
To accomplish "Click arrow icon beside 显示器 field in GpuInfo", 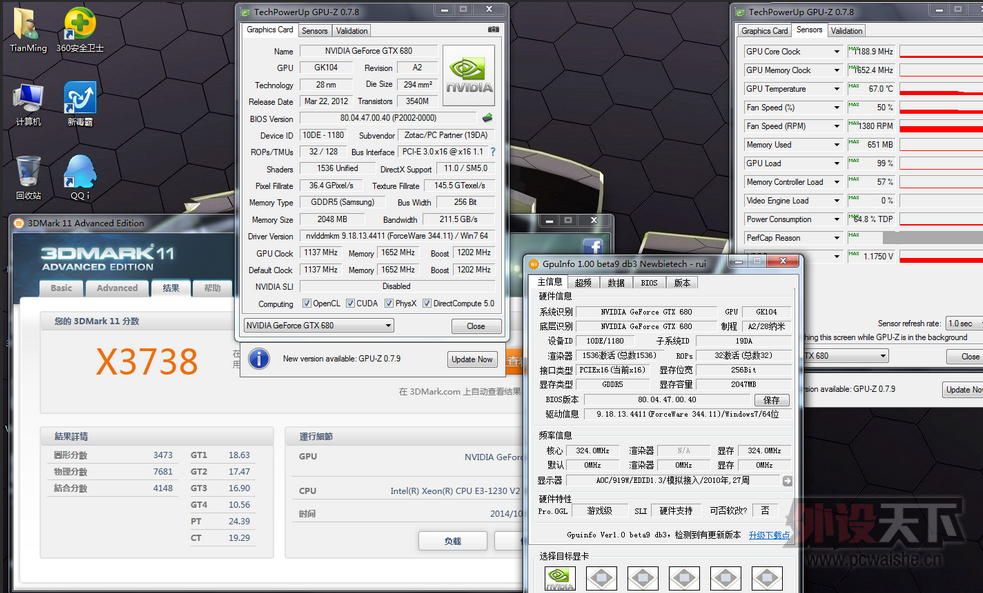I will click(x=787, y=481).
